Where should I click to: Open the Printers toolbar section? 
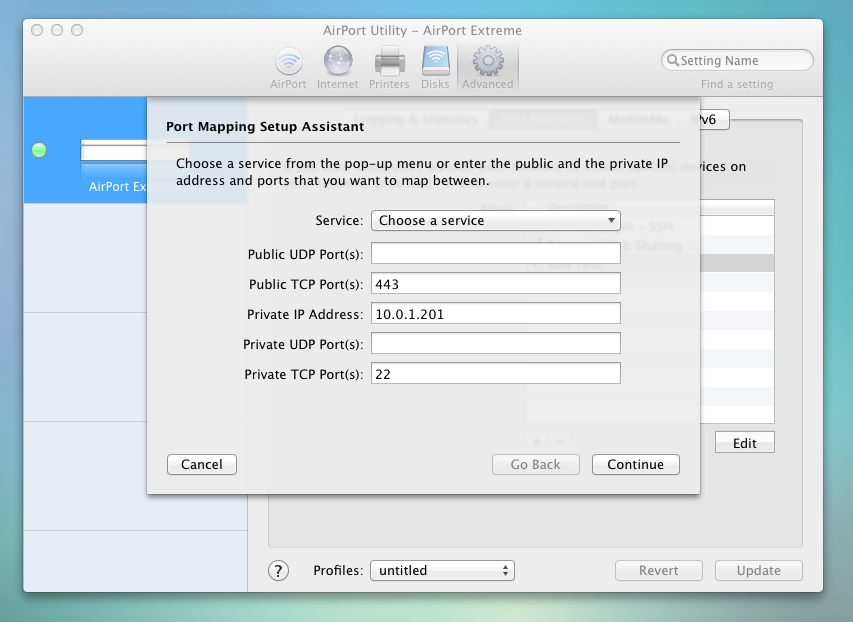tap(389, 68)
